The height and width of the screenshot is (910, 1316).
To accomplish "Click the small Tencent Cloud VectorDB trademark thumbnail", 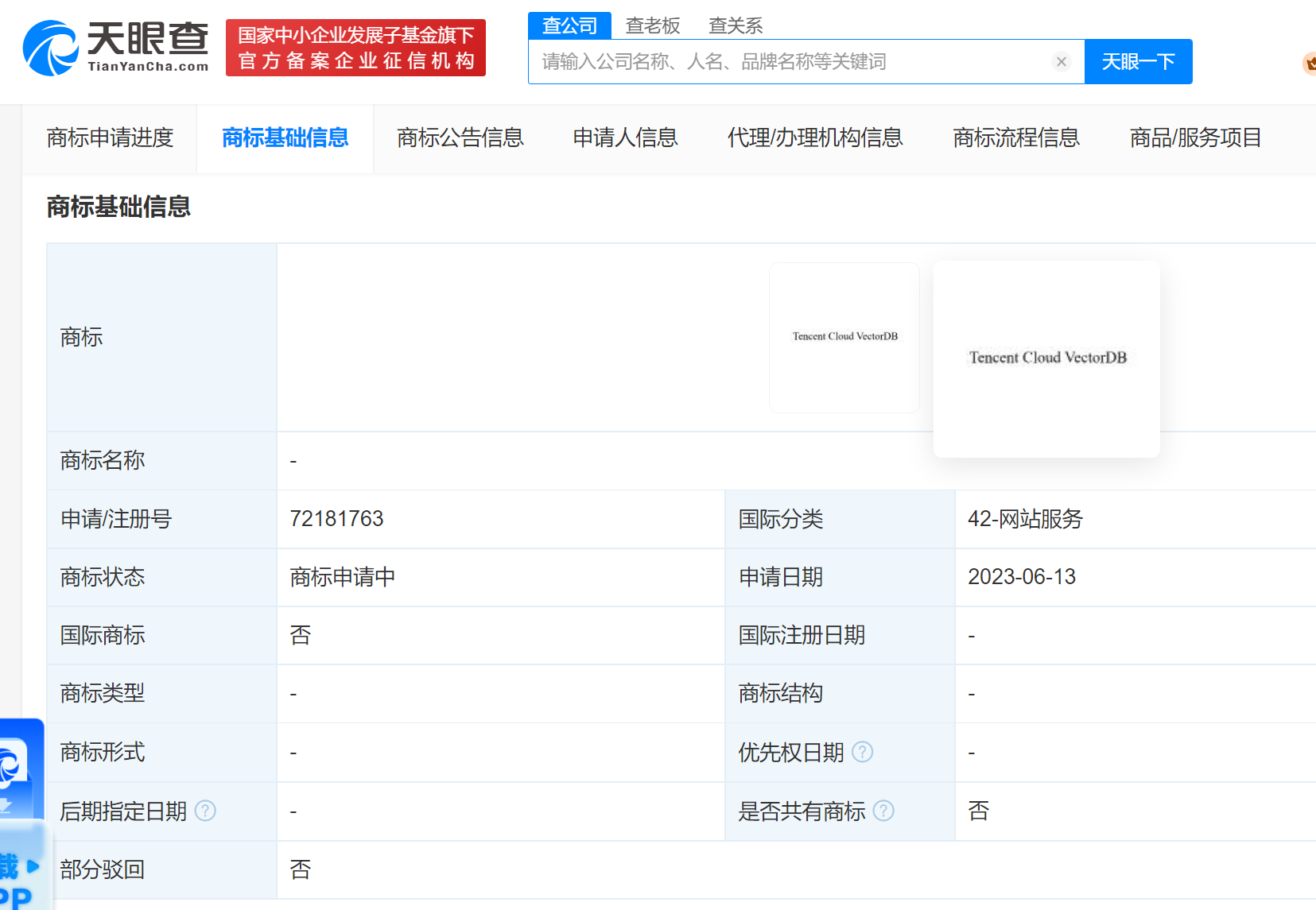I will click(x=844, y=337).
